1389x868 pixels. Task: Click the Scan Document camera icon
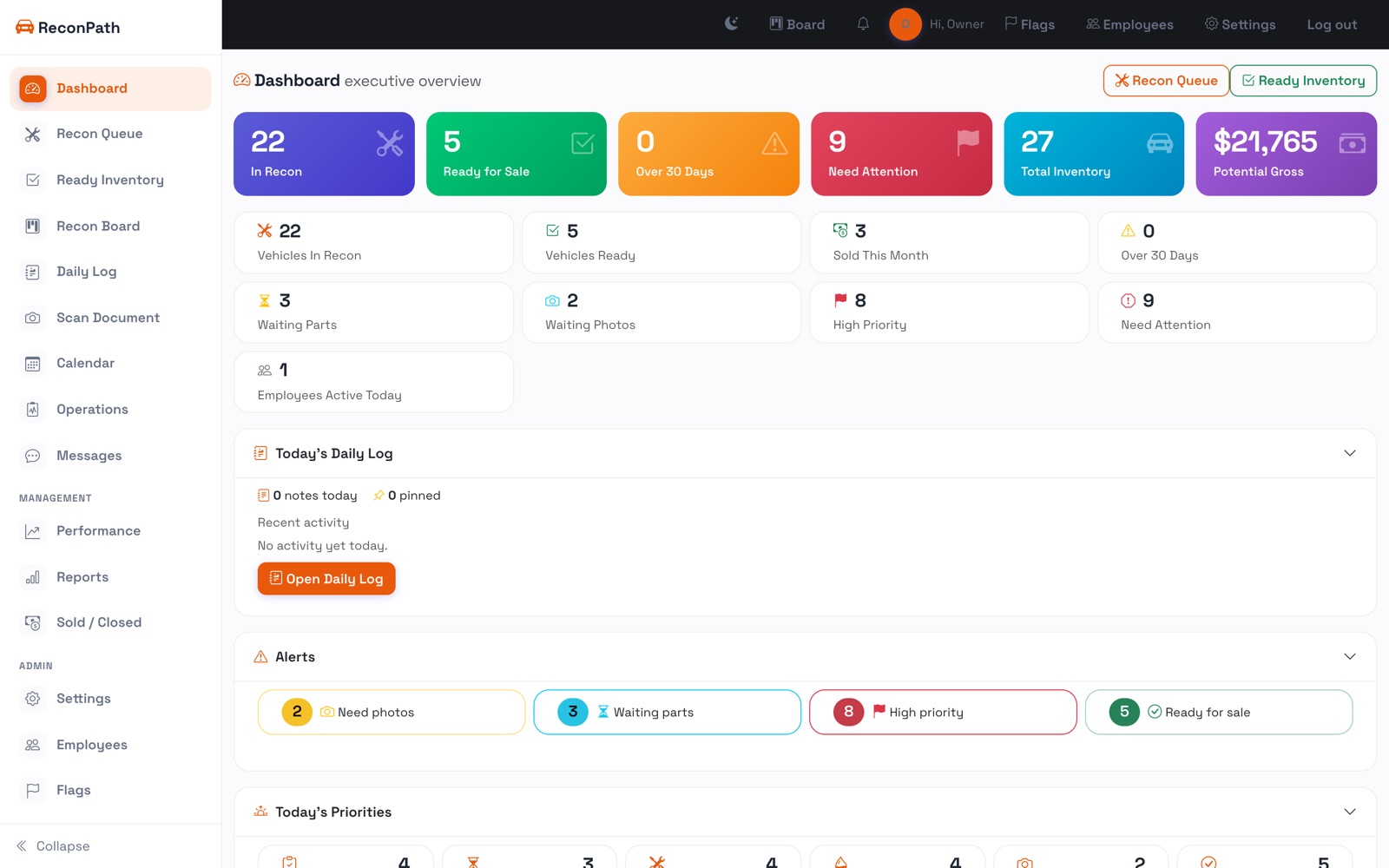33,318
